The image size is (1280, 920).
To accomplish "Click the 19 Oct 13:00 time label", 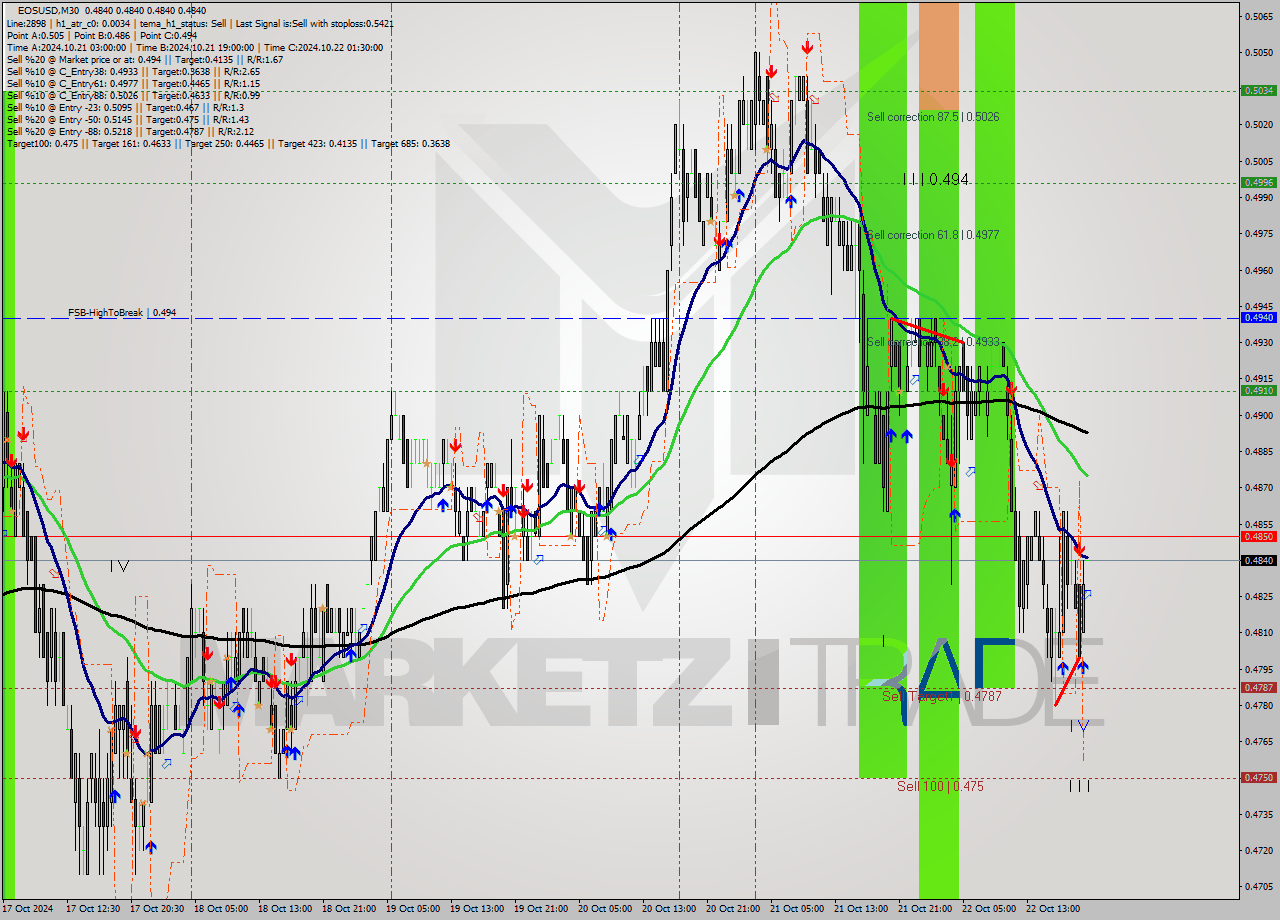I will tap(477, 909).
